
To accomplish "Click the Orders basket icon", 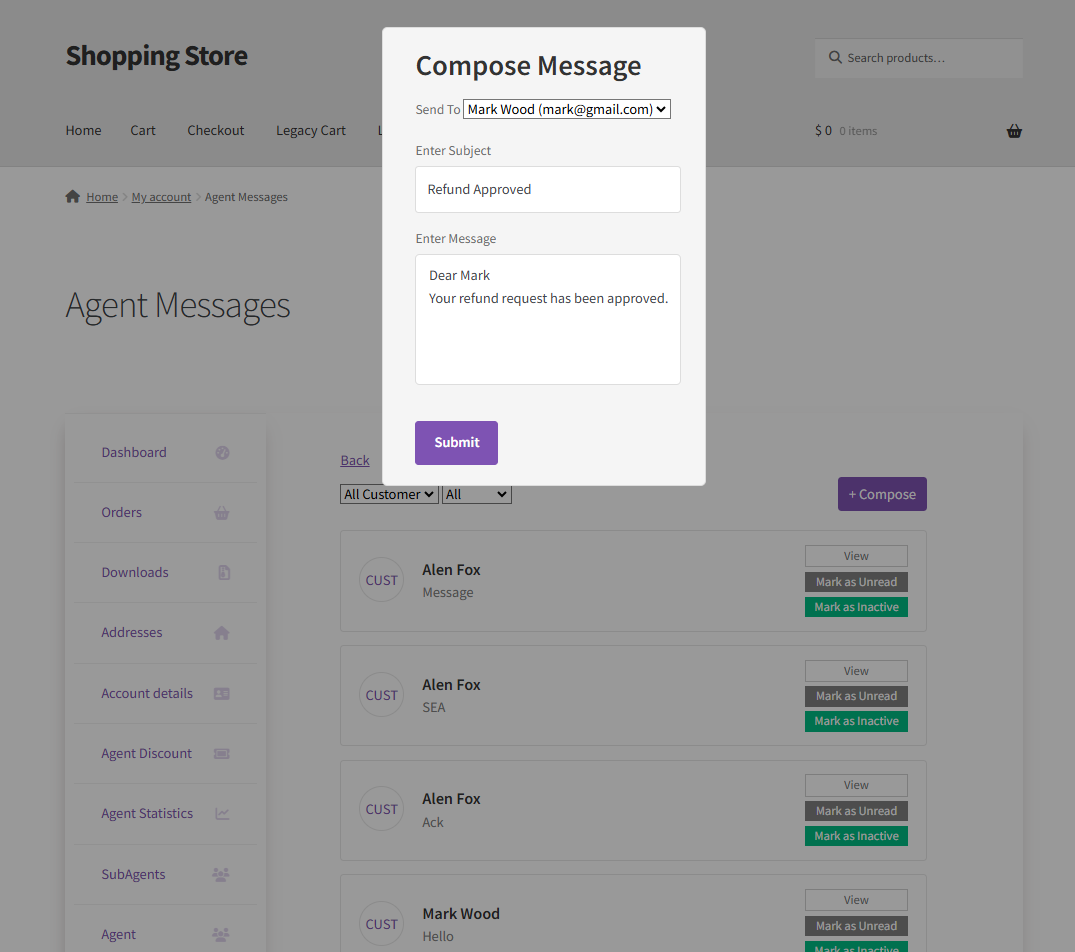I will 221,513.
